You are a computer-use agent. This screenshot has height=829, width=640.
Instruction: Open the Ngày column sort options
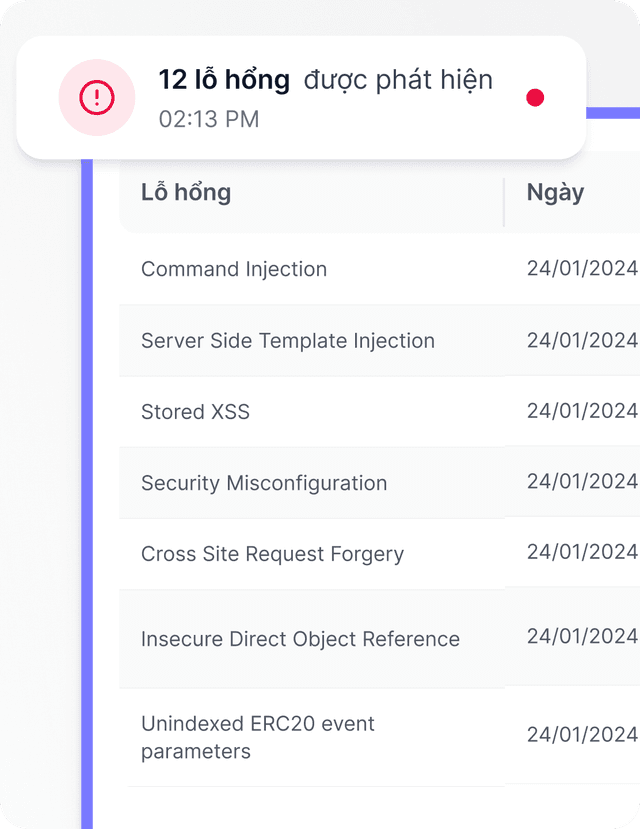(x=556, y=192)
